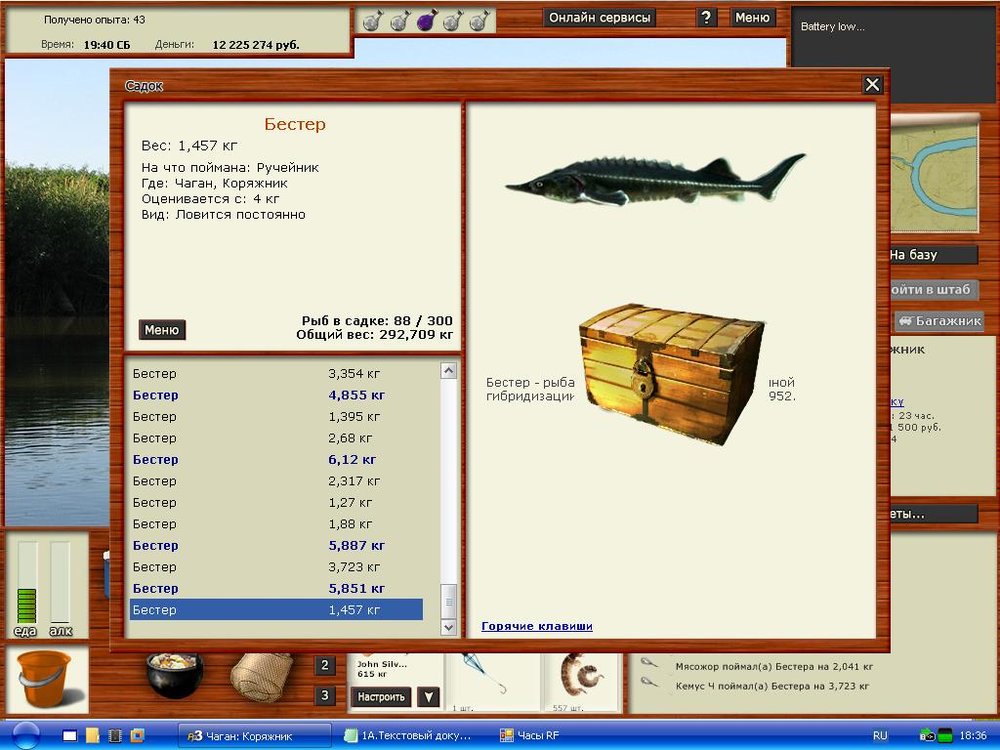Open Онлайн сервисы menu
This screenshot has height=750, width=1000.
(x=600, y=17)
